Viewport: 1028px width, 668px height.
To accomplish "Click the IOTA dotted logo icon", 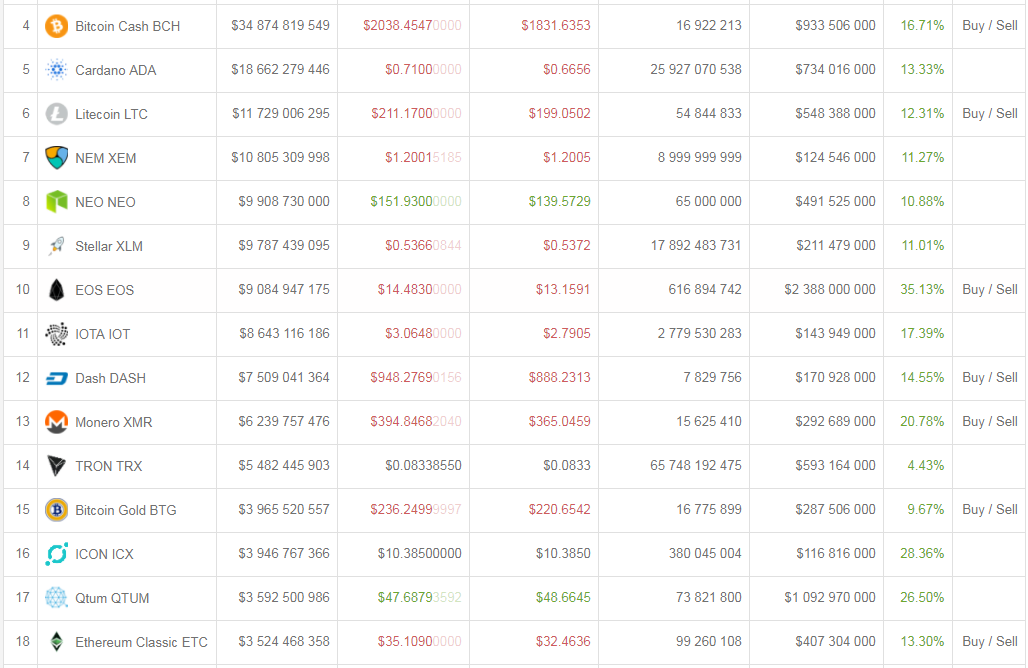I will (x=57, y=334).
